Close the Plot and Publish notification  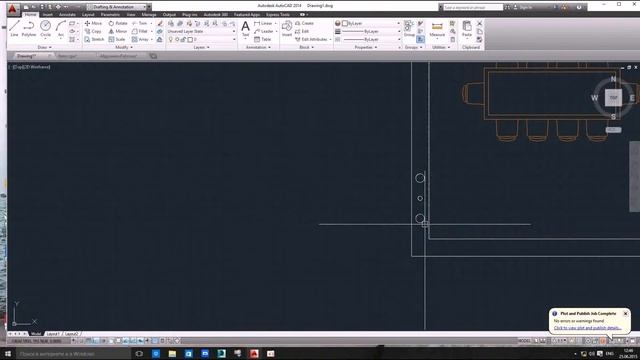625,313
